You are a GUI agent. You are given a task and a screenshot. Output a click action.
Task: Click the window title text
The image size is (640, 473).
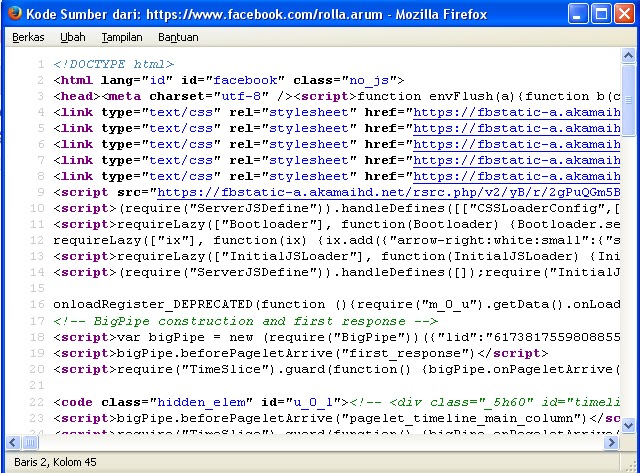257,15
